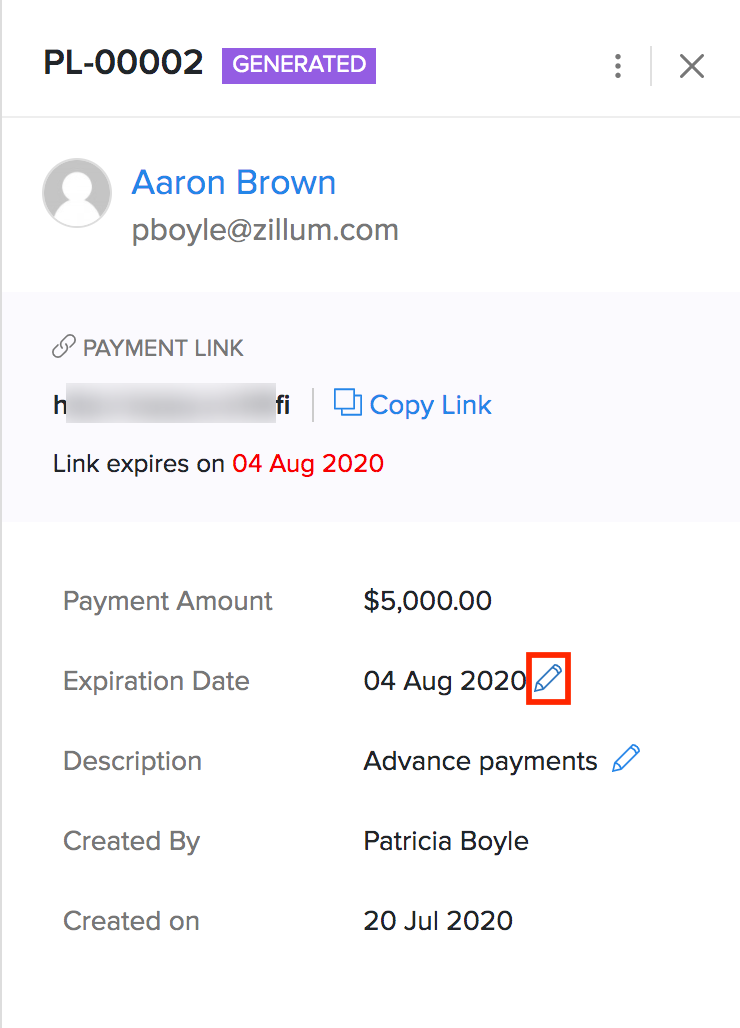Screen dimensions: 740x1028
Task: Click the Copy Link text
Action: (x=430, y=405)
